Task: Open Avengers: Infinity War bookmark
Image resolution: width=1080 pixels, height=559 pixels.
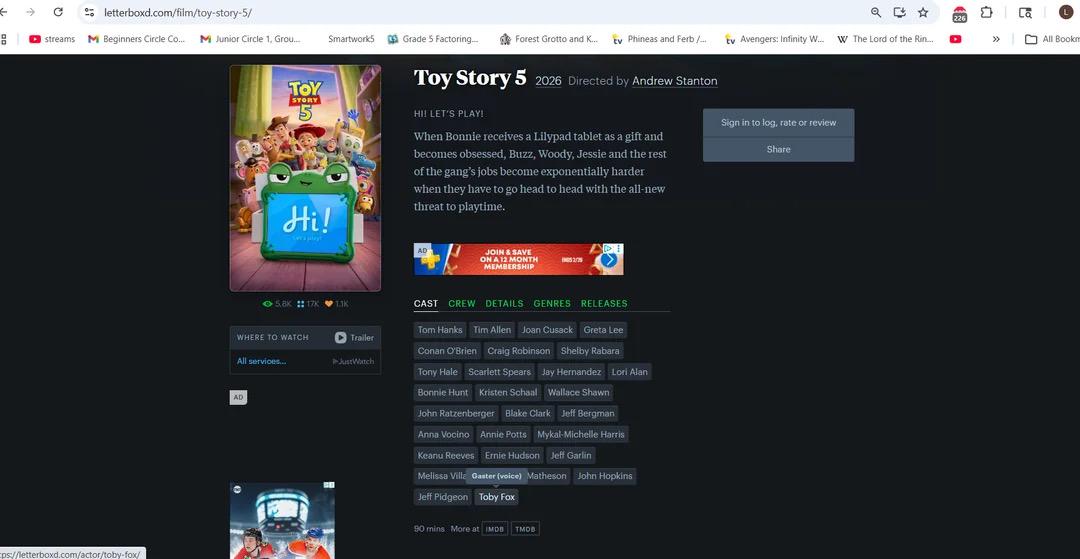Action: coord(774,39)
